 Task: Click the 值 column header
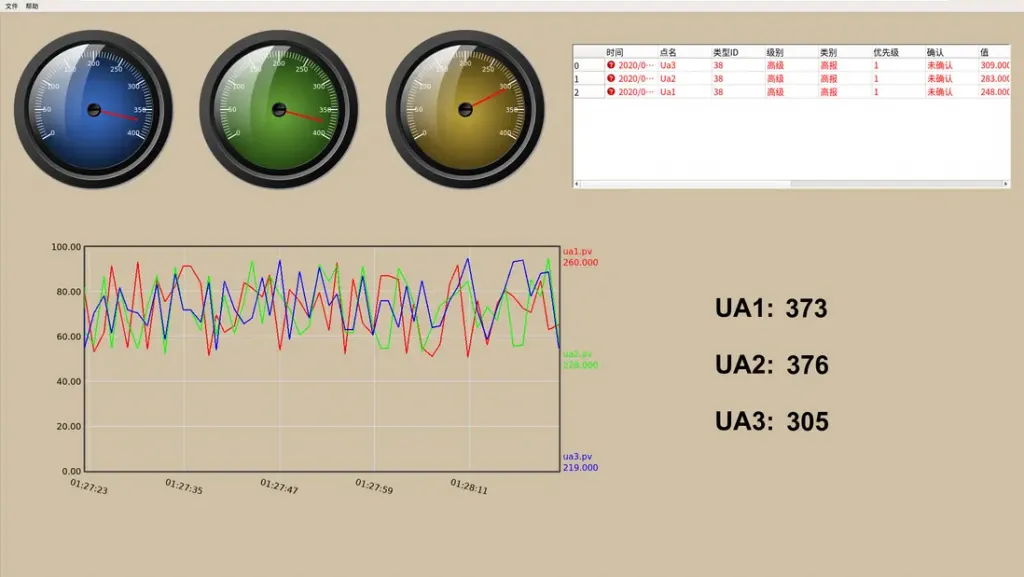click(x=995, y=52)
